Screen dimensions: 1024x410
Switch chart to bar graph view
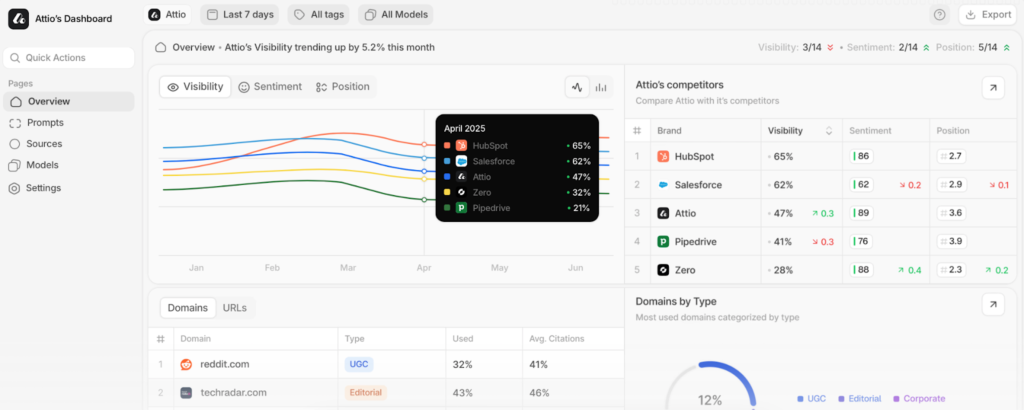[x=601, y=87]
